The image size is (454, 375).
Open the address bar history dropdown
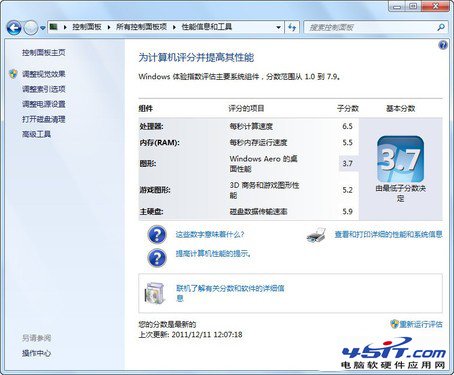(x=278, y=27)
